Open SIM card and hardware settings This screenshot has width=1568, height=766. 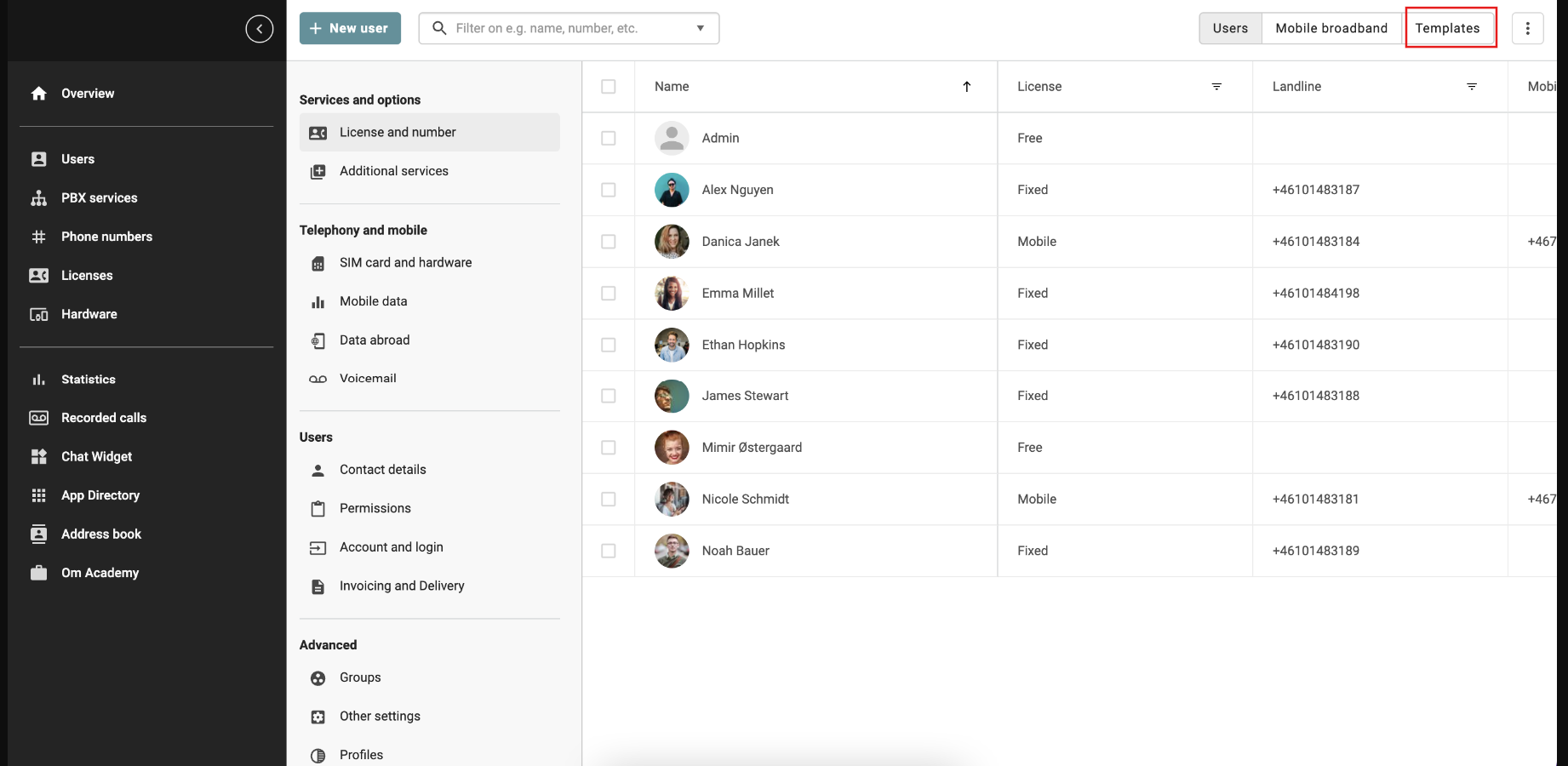(x=405, y=262)
